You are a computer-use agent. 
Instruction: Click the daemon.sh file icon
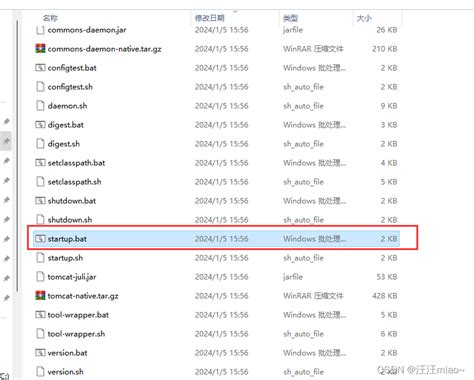(40, 106)
